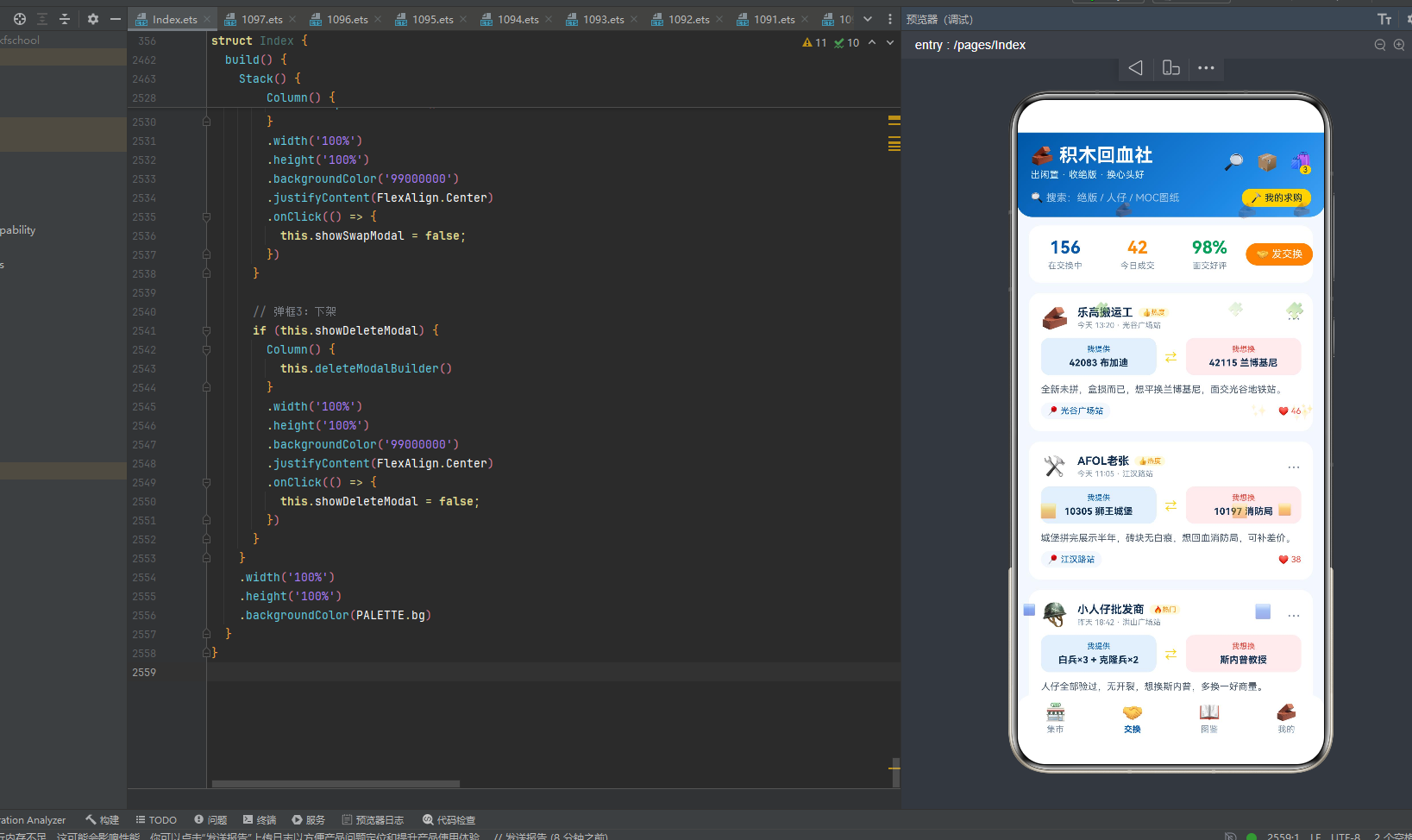Show the hidden editor tabs dropdown
This screenshot has height=840, width=1412.
click(x=868, y=19)
